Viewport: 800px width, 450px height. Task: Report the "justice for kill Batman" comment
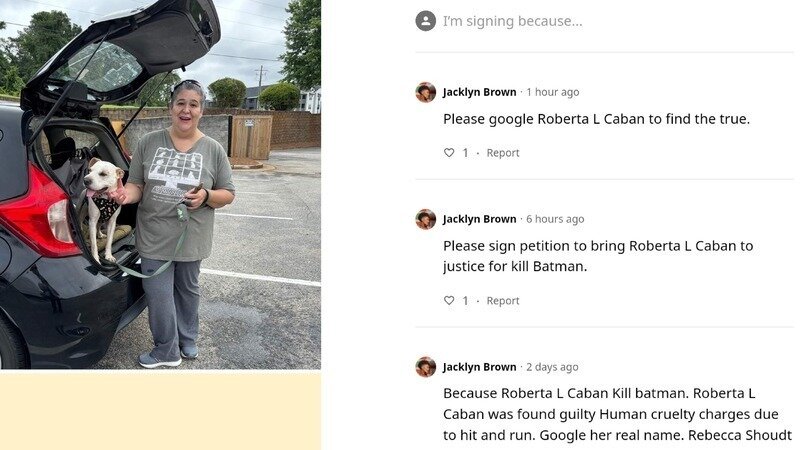click(503, 301)
